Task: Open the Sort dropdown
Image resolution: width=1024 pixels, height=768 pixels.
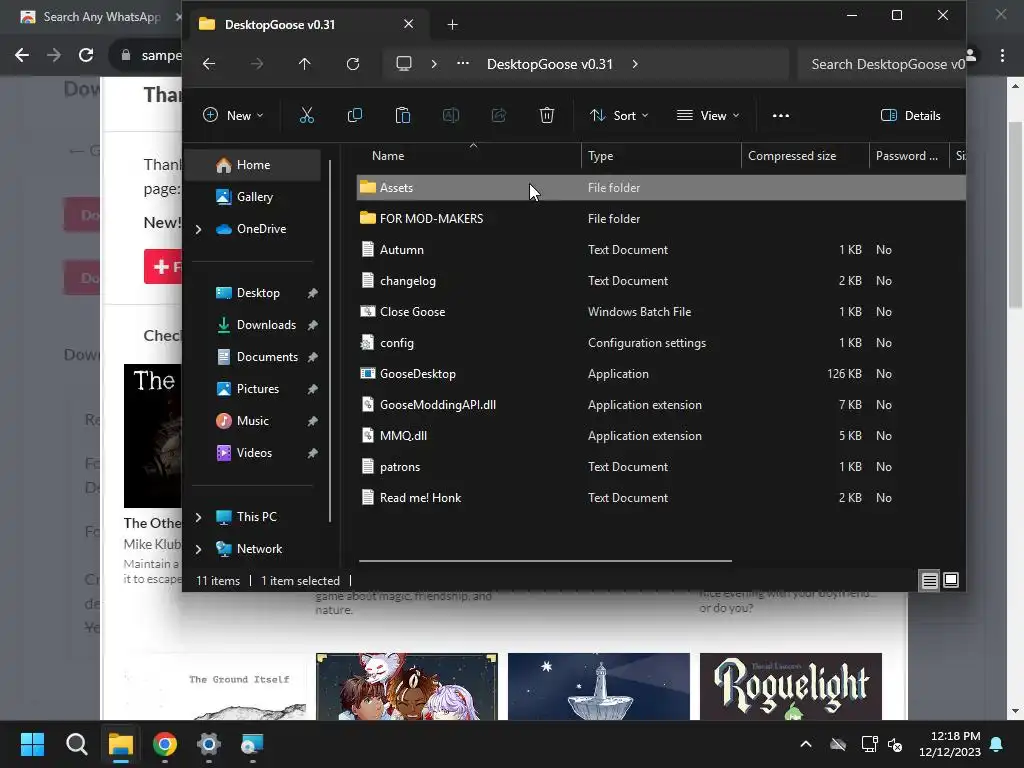Action: tap(618, 116)
